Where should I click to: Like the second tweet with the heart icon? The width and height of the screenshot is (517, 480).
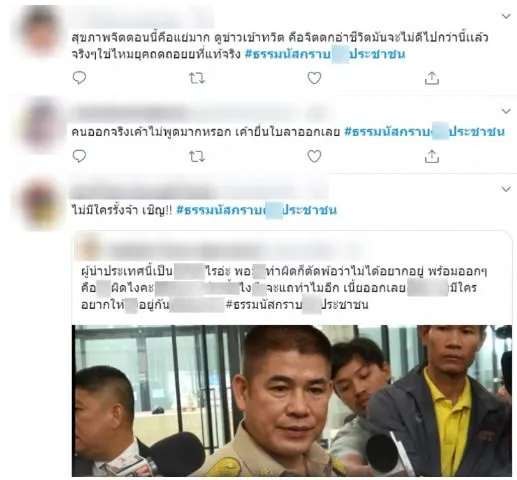coord(314,156)
